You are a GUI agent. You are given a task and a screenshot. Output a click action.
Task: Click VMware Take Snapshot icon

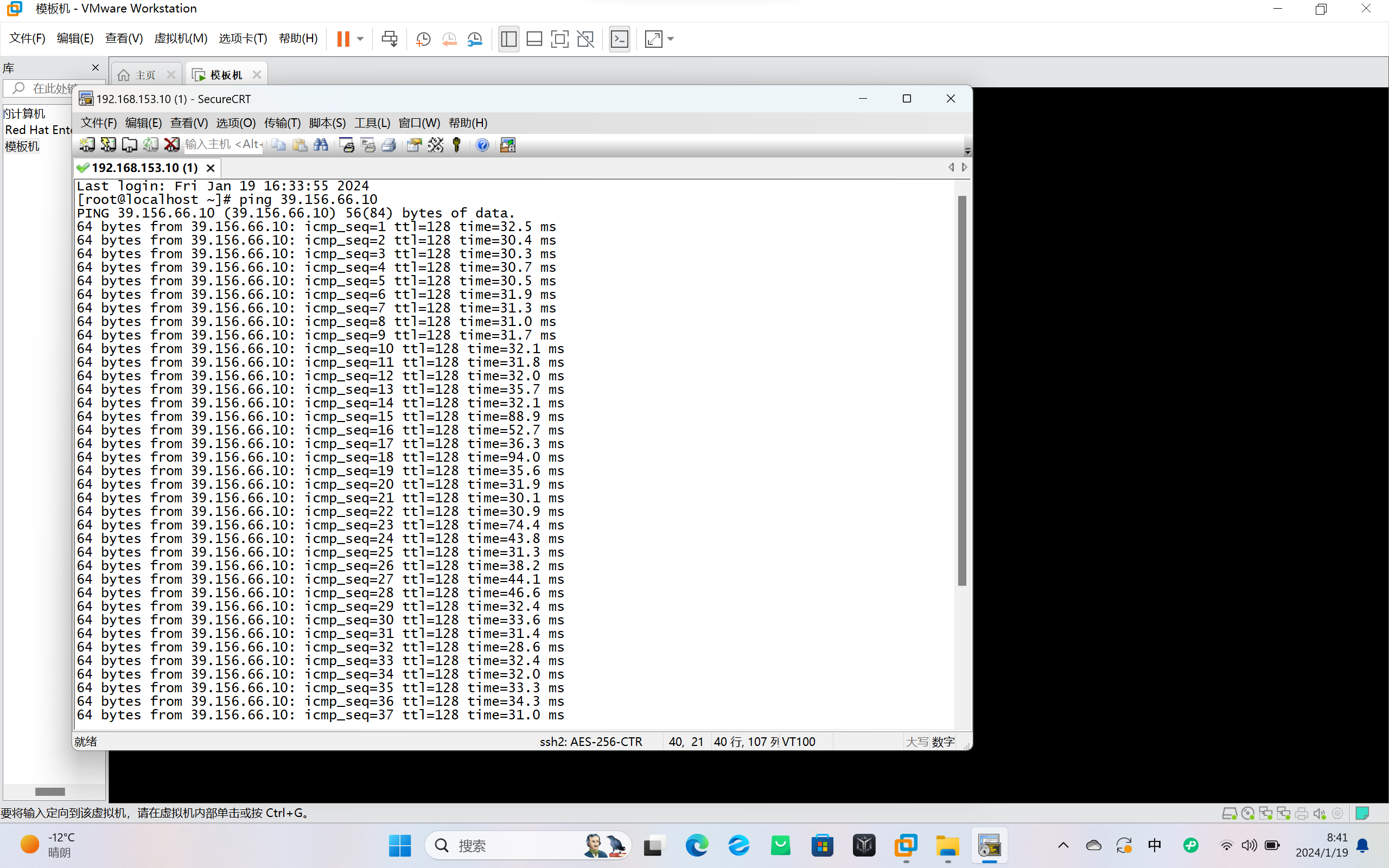tap(423, 39)
